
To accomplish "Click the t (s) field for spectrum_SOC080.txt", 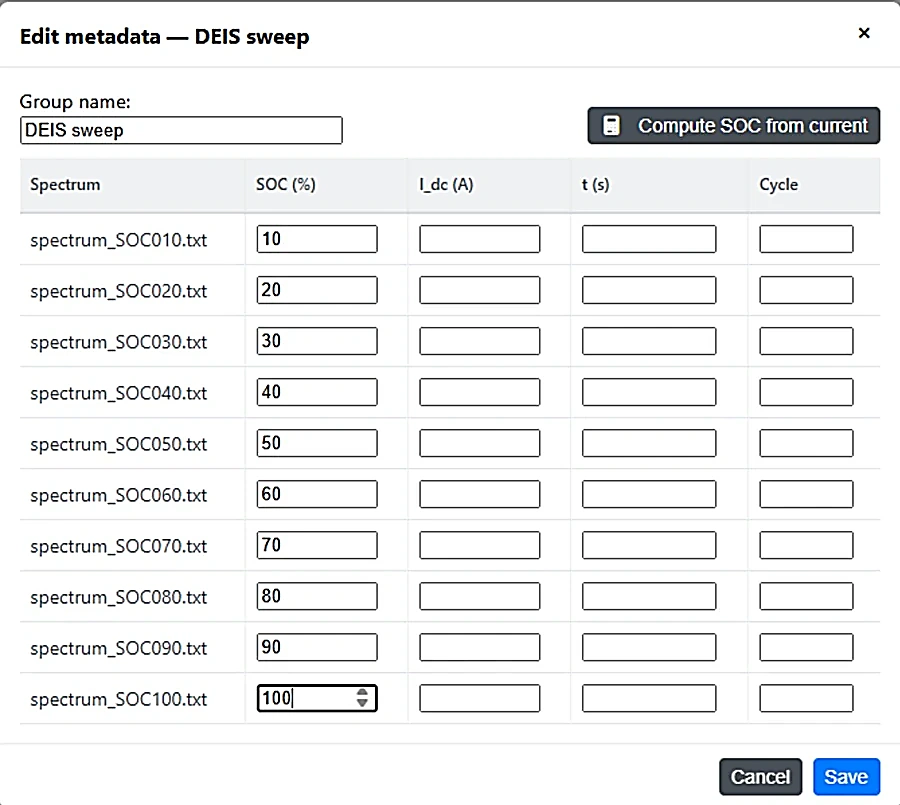I will [x=649, y=597].
